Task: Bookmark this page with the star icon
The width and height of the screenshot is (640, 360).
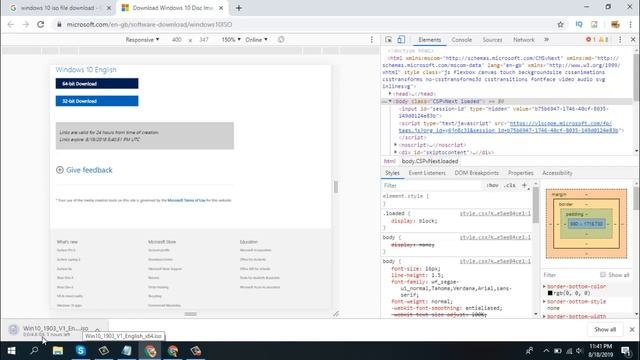Action: [x=560, y=24]
